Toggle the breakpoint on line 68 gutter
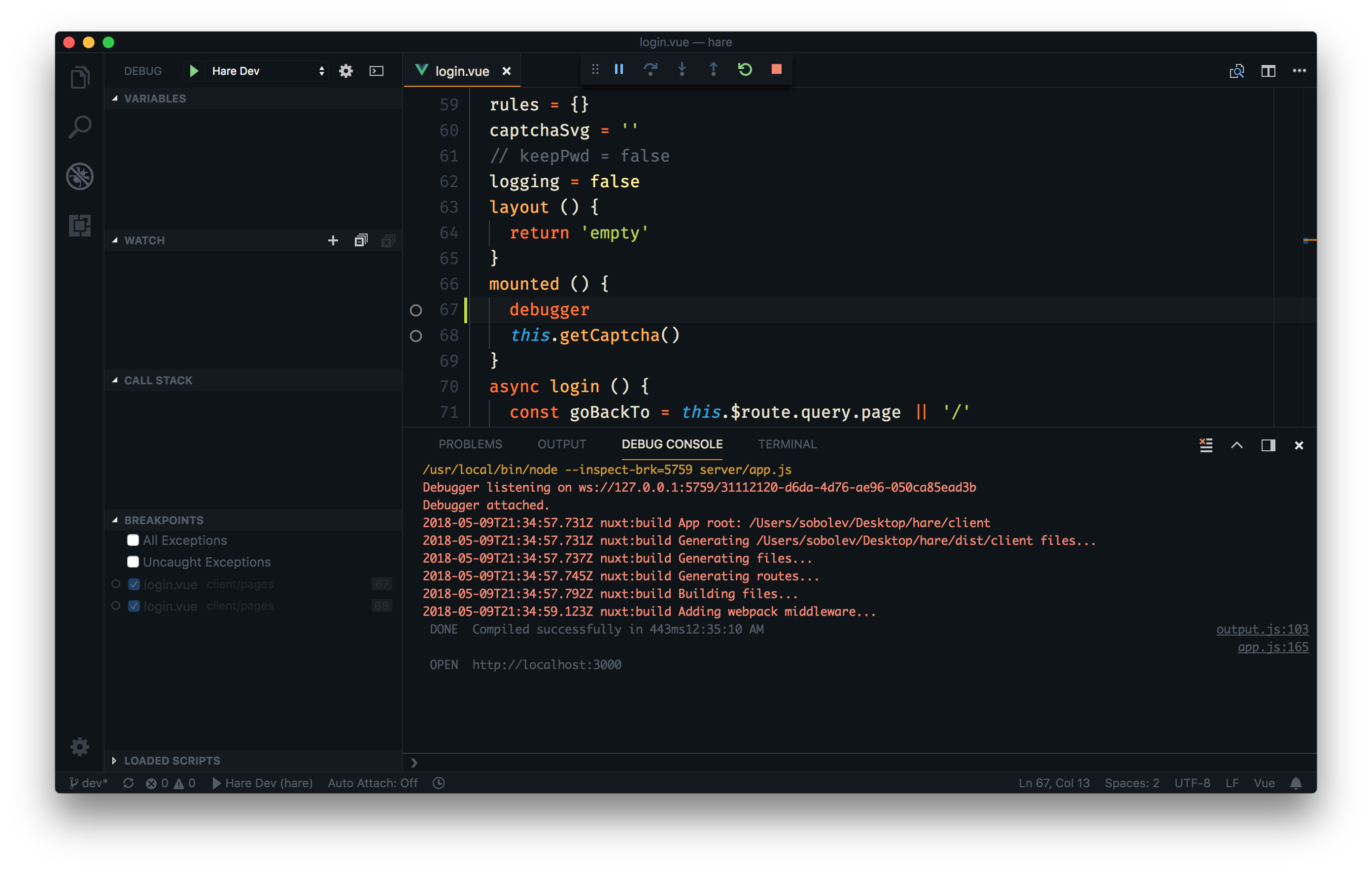 point(416,335)
